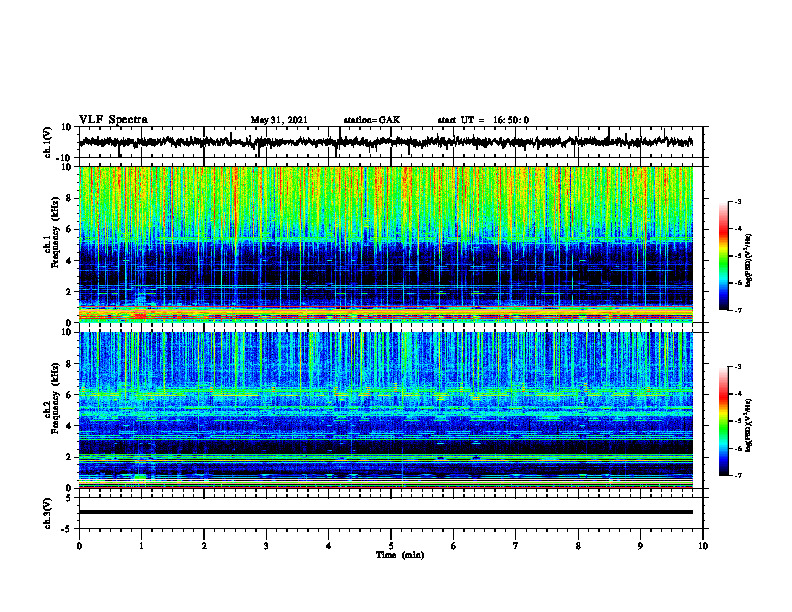792x612 pixels.
Task: Click the "8" kHz tick on ch.1 axis
Action: [x=69, y=198]
